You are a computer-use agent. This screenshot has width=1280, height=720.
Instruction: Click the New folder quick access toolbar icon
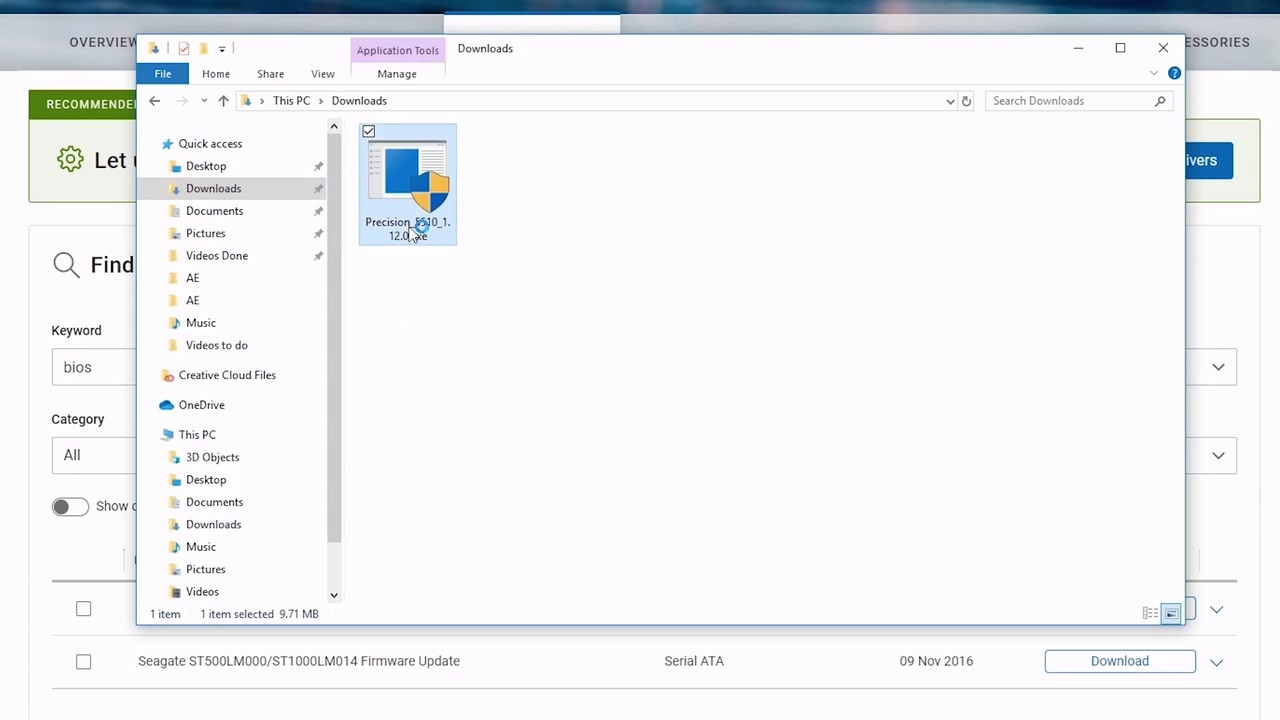tap(203, 48)
